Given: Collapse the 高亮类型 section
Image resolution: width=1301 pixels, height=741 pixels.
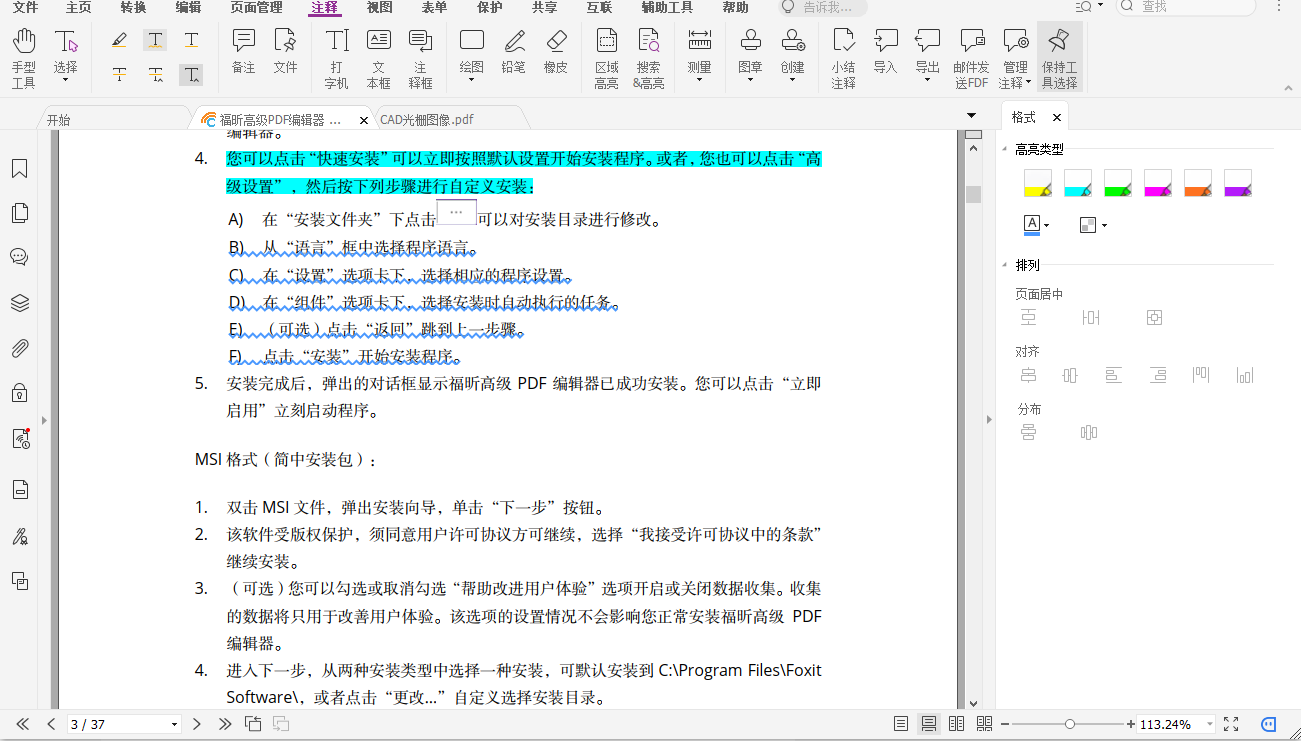Looking at the screenshot, I should 1006,149.
